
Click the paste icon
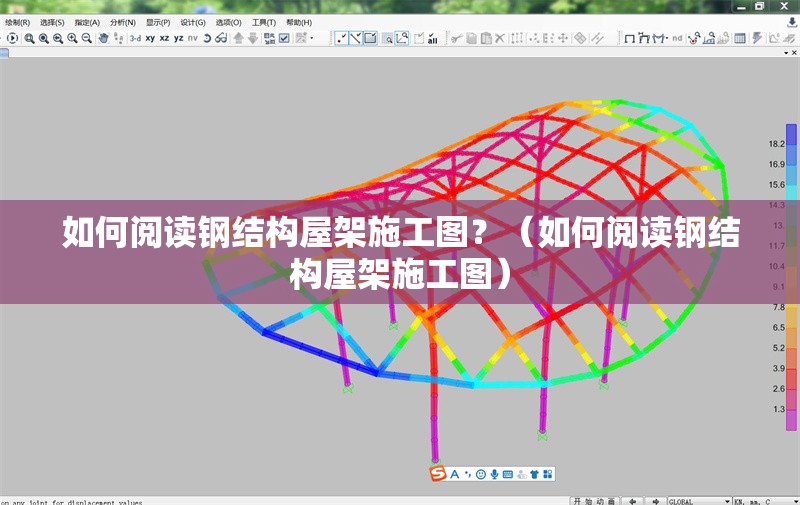[x=486, y=38]
